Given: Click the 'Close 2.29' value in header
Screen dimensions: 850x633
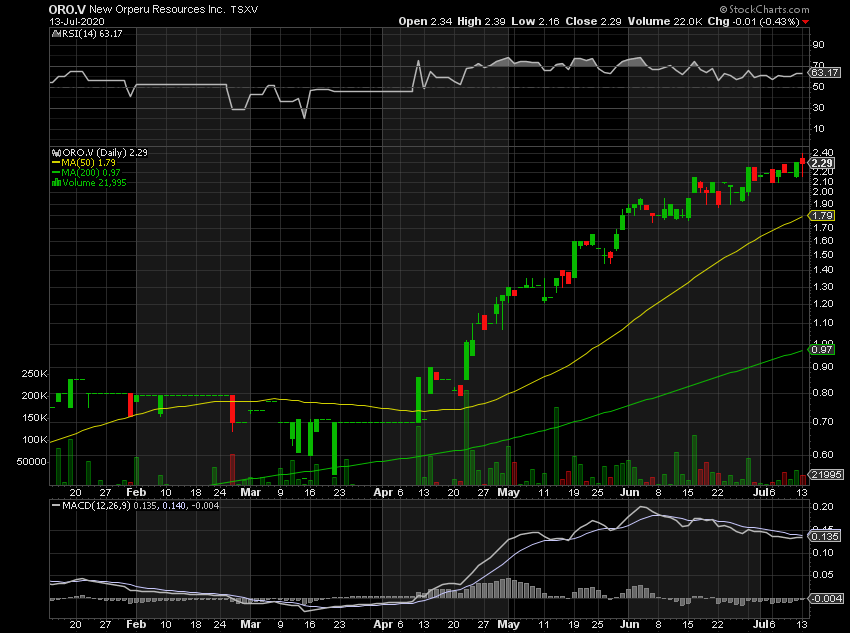Looking at the screenshot, I should pyautogui.click(x=593, y=22).
